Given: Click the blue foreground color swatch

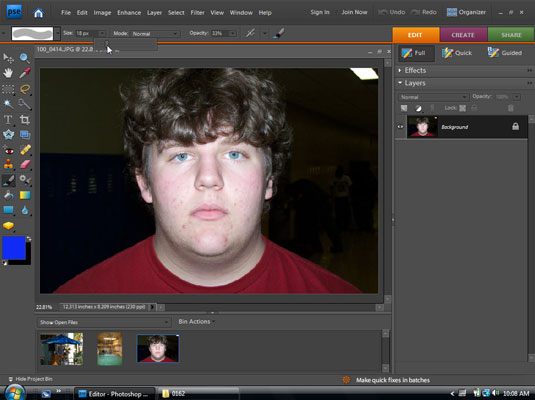Looking at the screenshot, I should pos(14,248).
